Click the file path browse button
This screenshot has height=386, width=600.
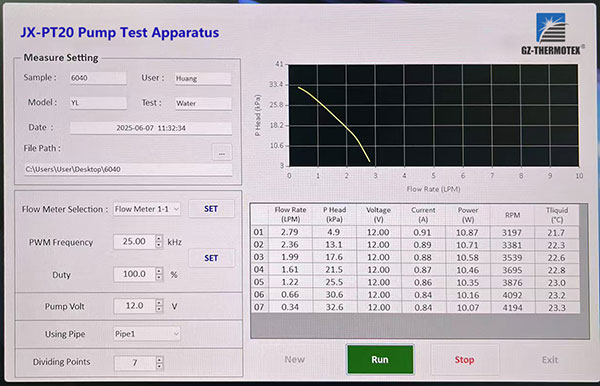click(222, 152)
